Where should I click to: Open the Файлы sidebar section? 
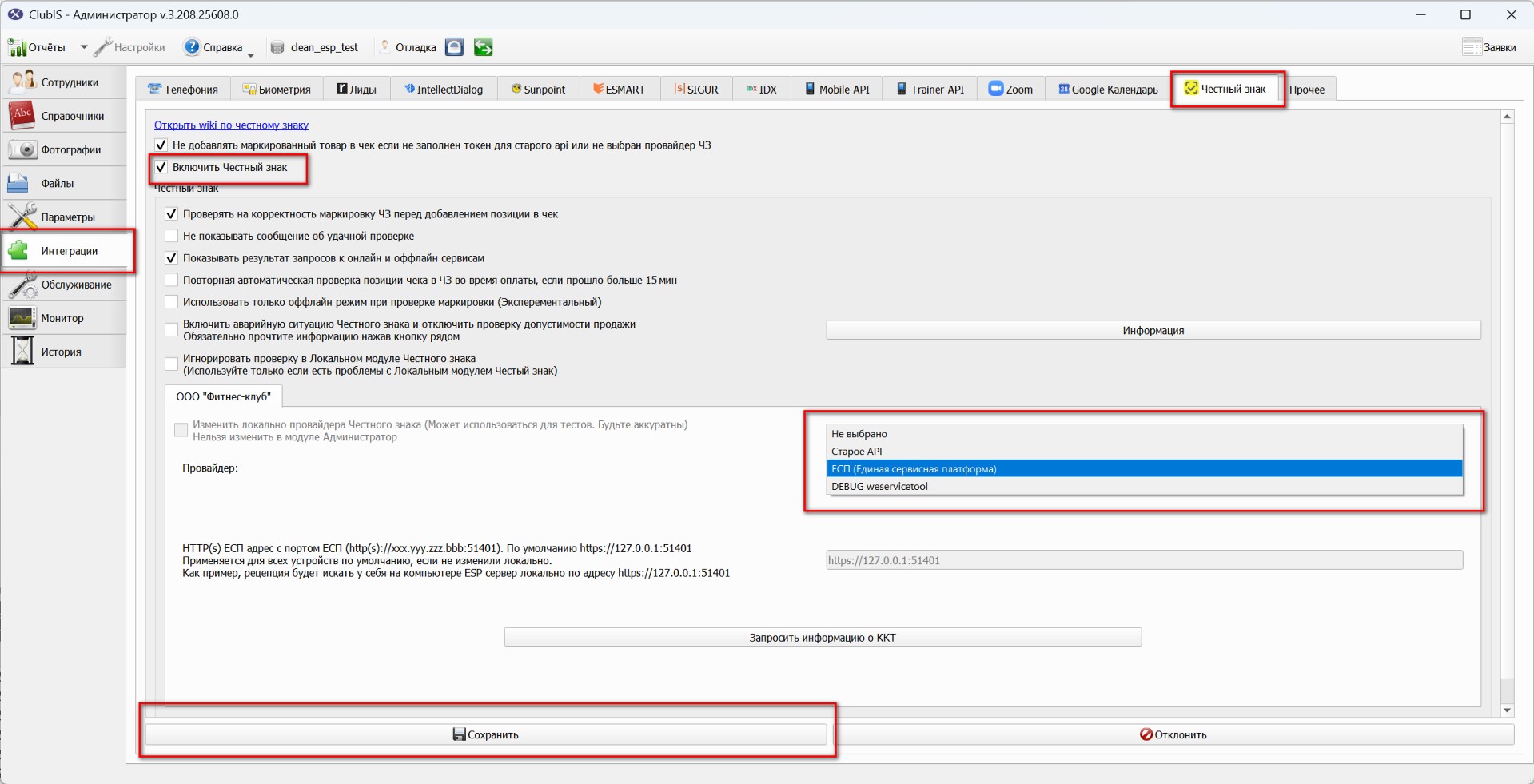65,183
